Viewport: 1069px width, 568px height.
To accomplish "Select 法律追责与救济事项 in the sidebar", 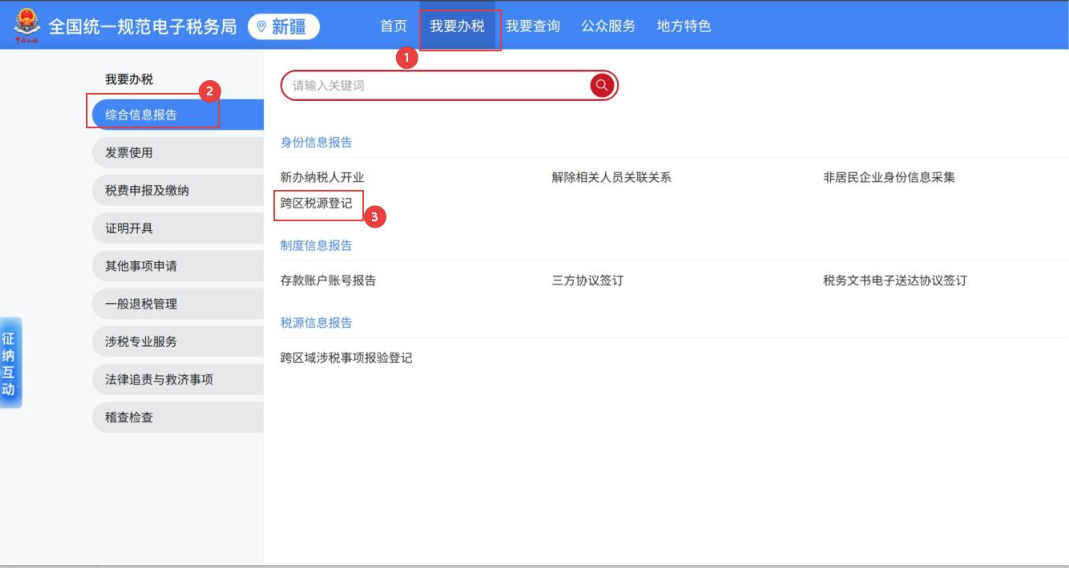I will (177, 380).
